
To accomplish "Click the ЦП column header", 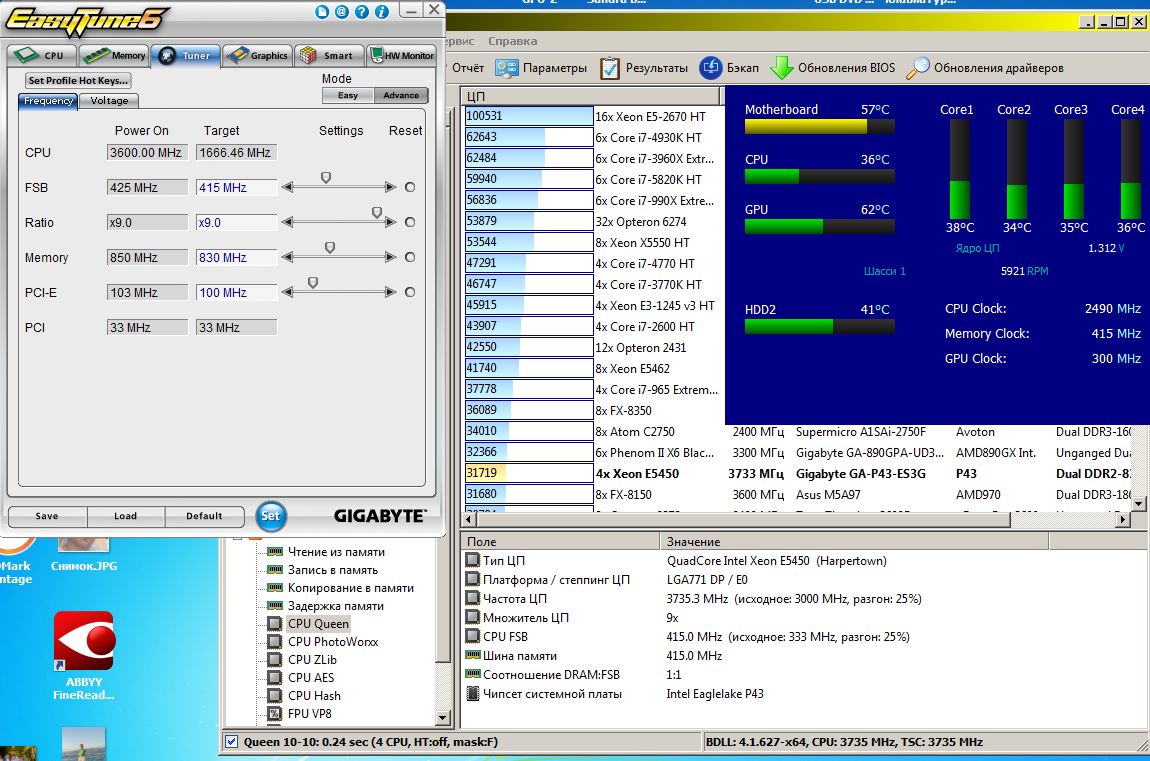I will click(x=590, y=96).
